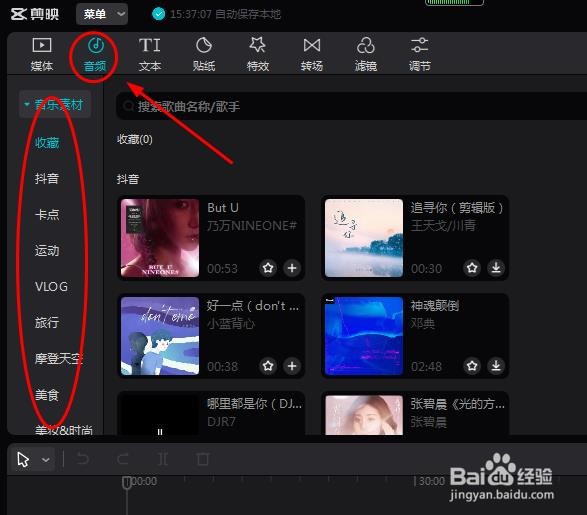Click the 剪映 app logo
Screen dimensions: 587x515
[34, 14]
